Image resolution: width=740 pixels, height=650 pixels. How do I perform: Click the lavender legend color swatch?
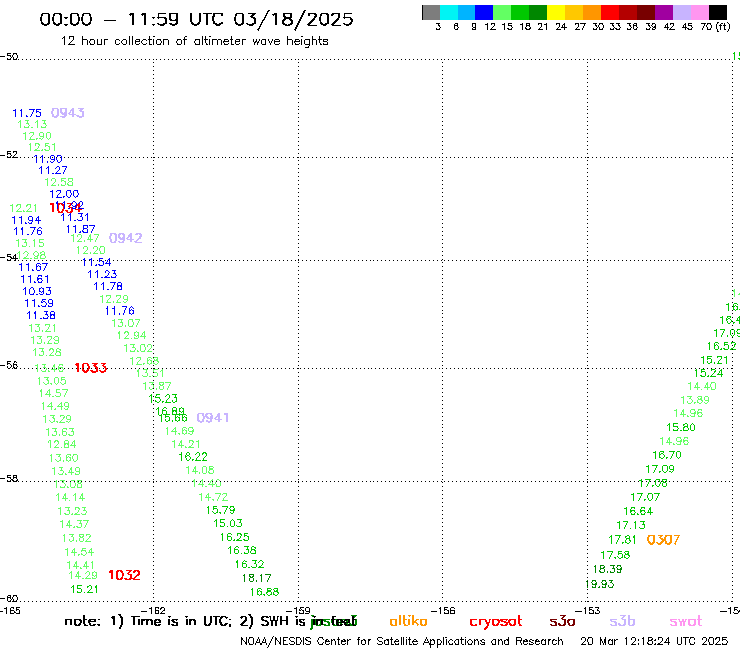point(681,12)
